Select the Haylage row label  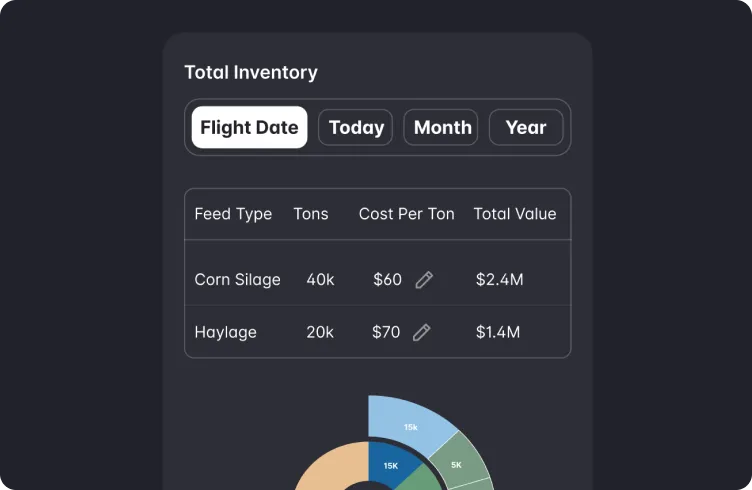tap(226, 332)
